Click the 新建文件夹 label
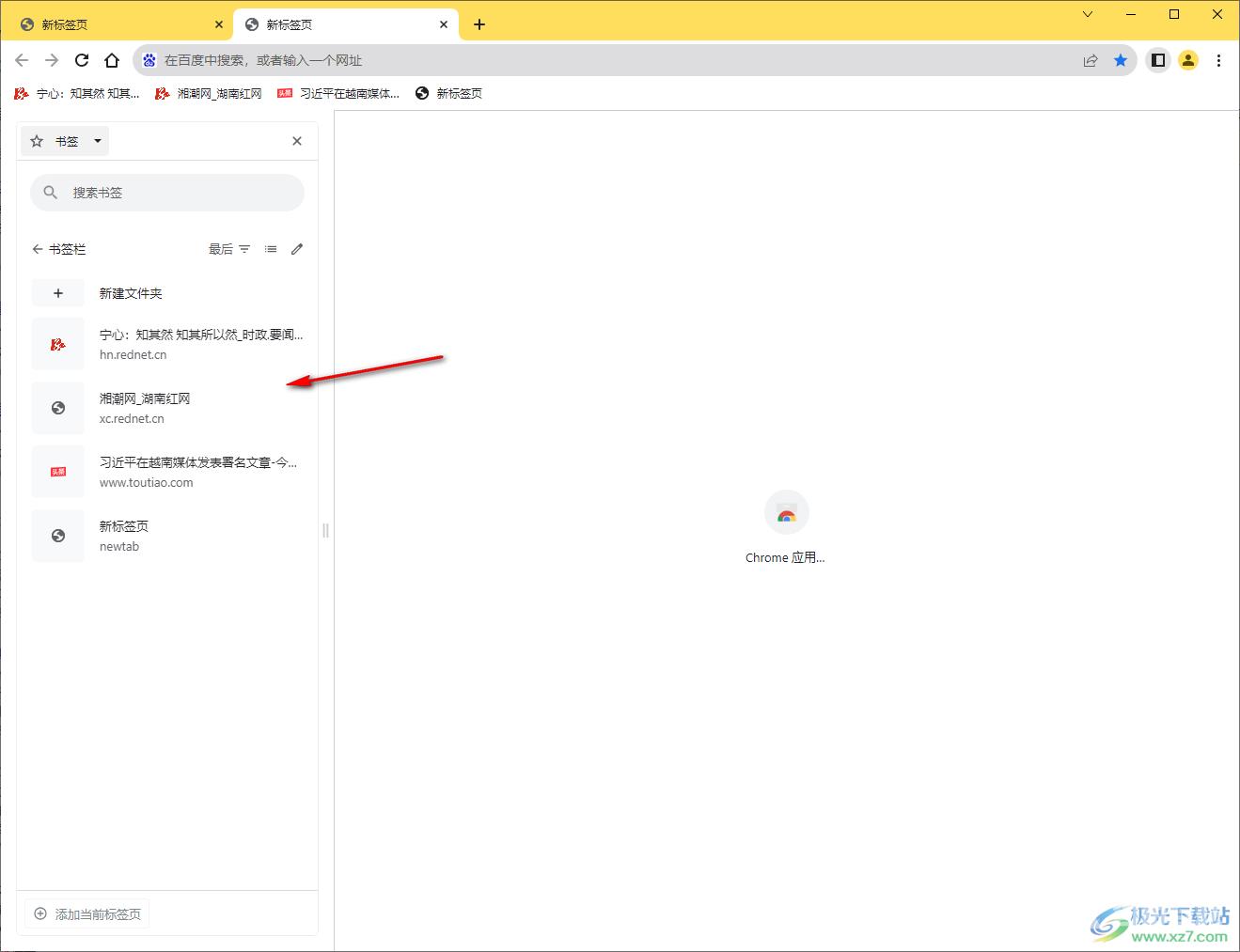 131,293
